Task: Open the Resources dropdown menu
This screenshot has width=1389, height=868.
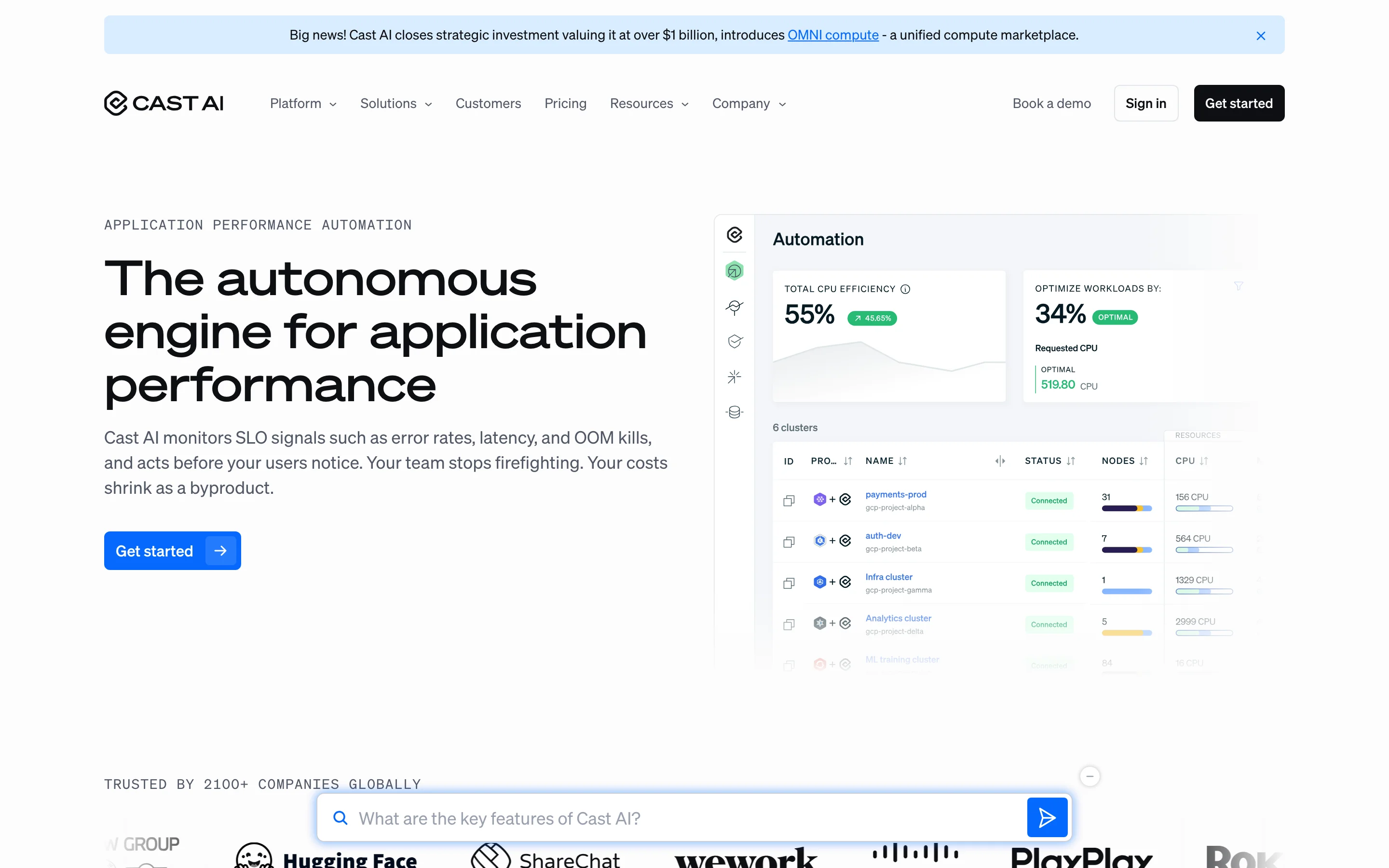Action: pyautogui.click(x=649, y=103)
